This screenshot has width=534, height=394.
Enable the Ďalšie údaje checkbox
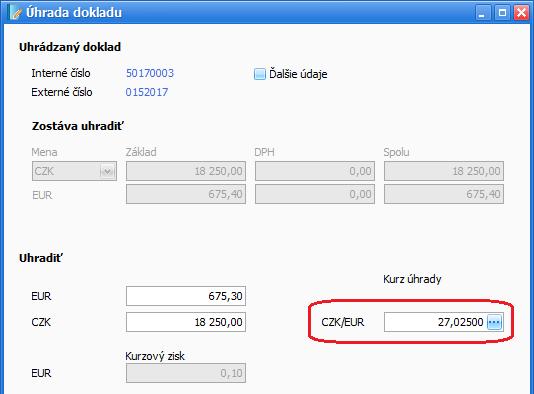tap(260, 74)
